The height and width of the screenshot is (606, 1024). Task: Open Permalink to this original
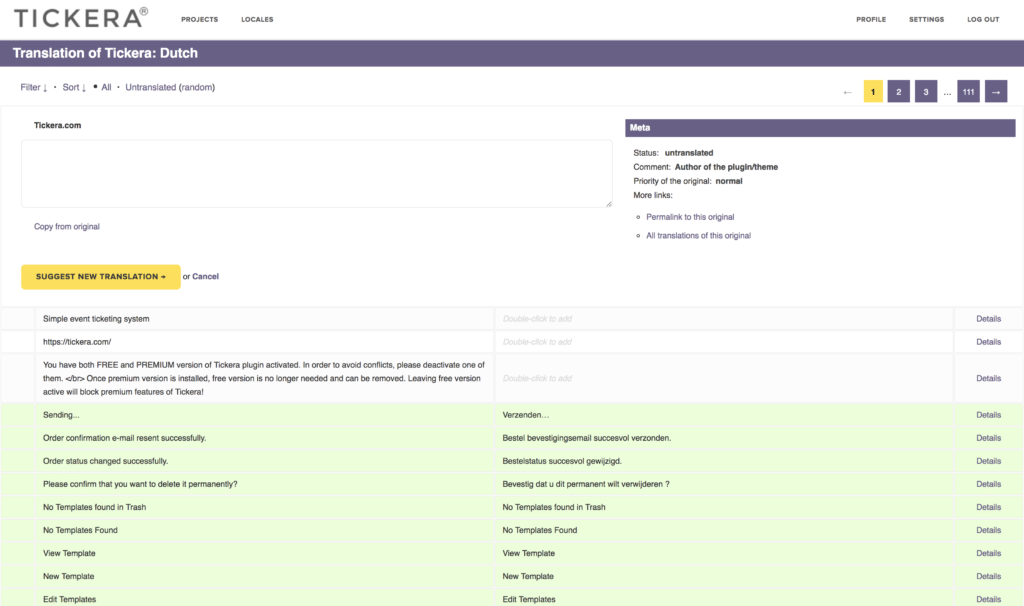coord(690,217)
